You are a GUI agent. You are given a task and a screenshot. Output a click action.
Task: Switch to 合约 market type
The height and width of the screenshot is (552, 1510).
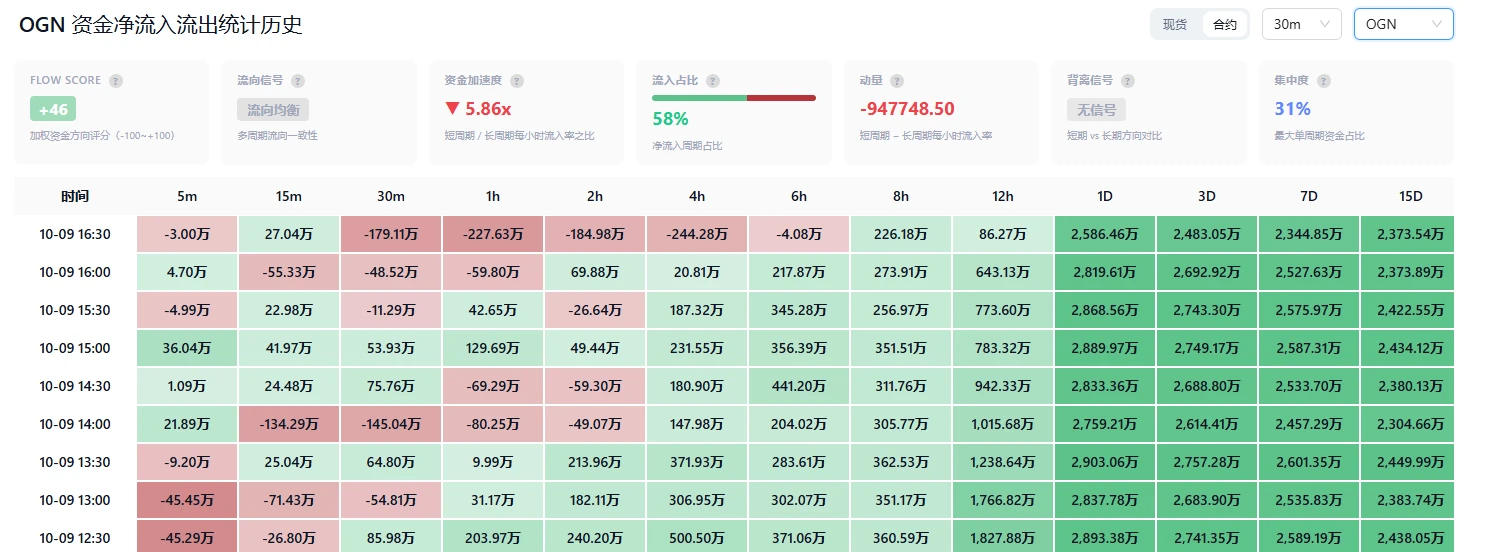pyautogui.click(x=1225, y=25)
